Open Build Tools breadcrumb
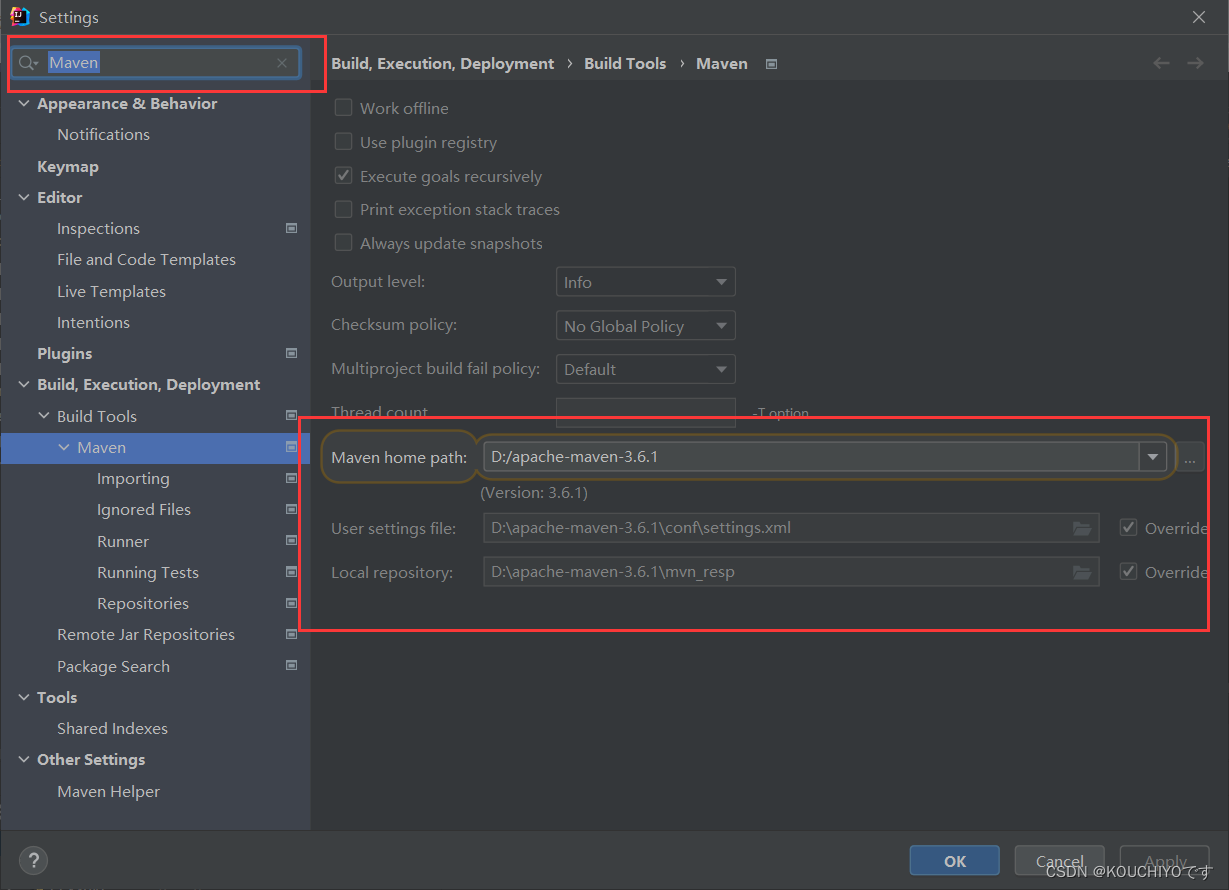The image size is (1229, 890). (x=625, y=63)
